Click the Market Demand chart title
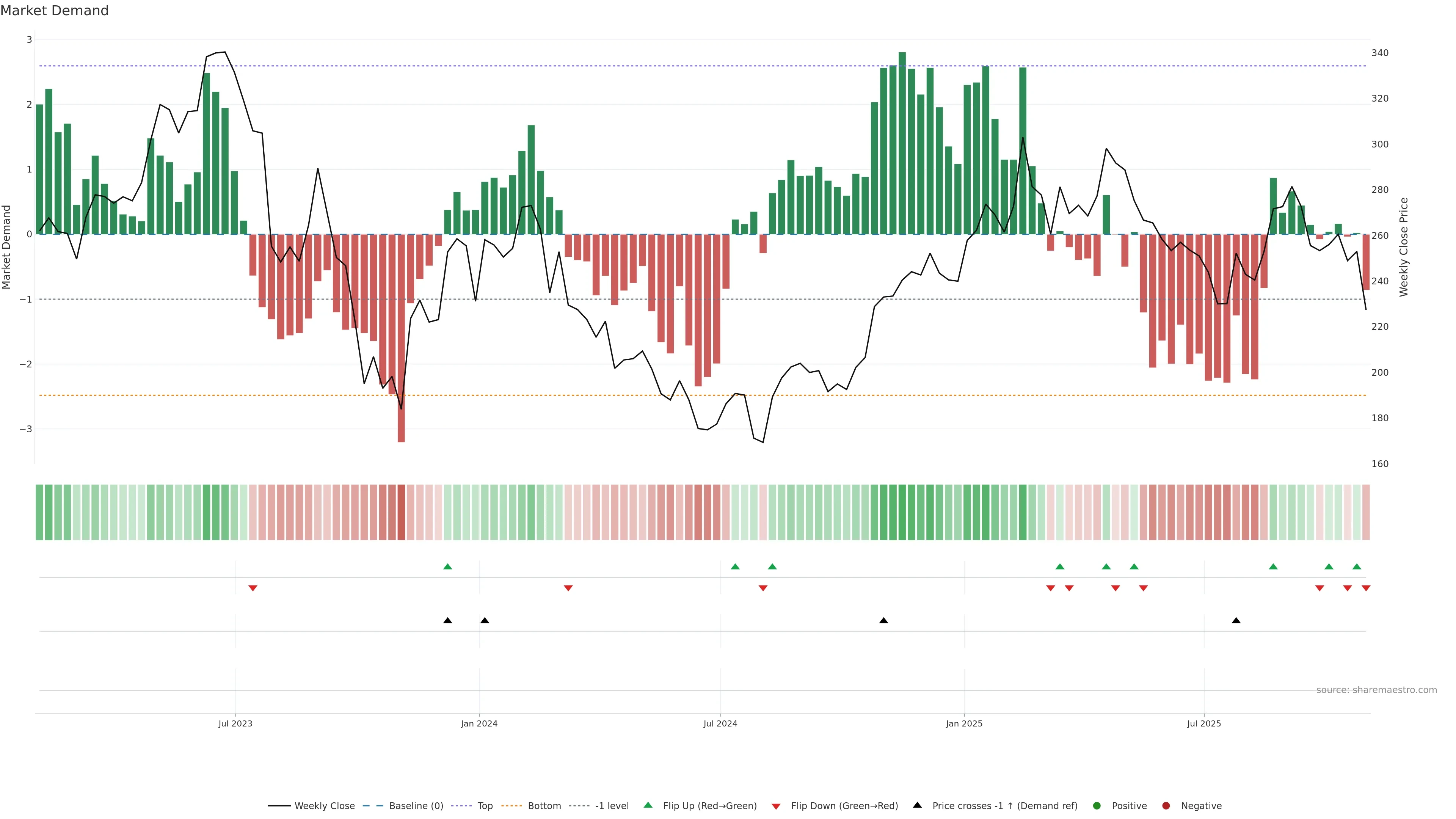This screenshot has height=819, width=1456. (x=54, y=11)
